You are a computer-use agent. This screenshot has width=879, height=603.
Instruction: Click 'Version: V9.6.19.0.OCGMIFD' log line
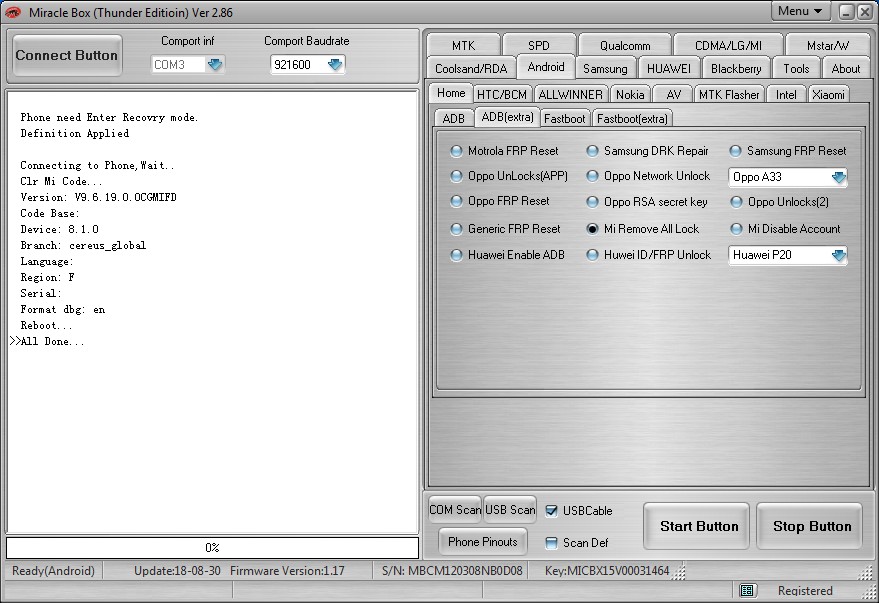[x=98, y=197]
